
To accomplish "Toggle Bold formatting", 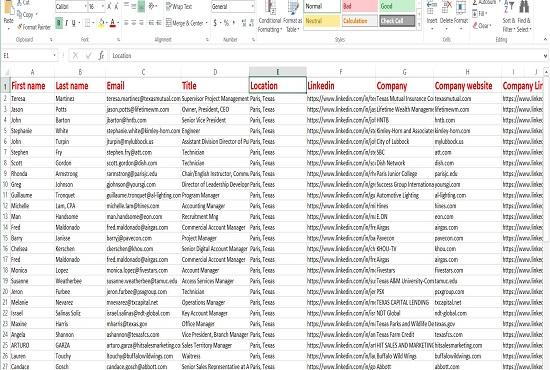I will (x=59, y=23).
